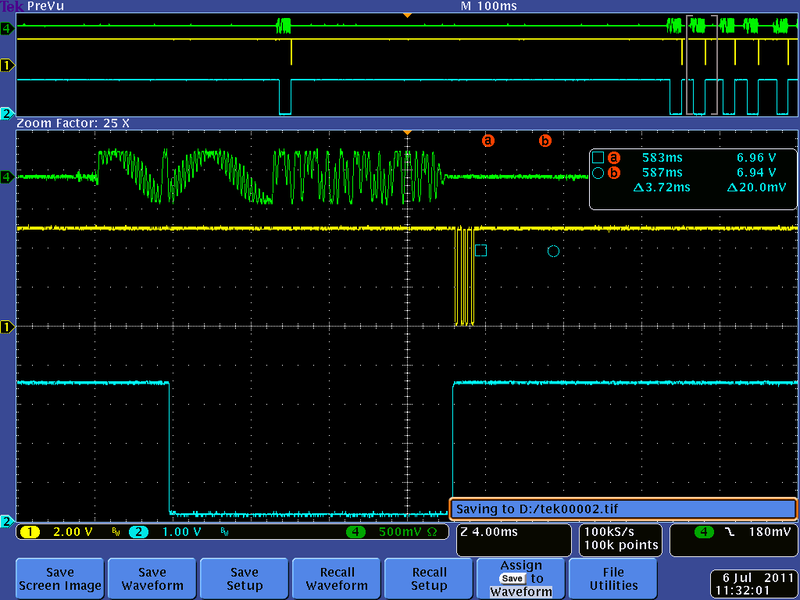
Task: Click the orange cursor 'a' label above the trace
Action: 487,140
